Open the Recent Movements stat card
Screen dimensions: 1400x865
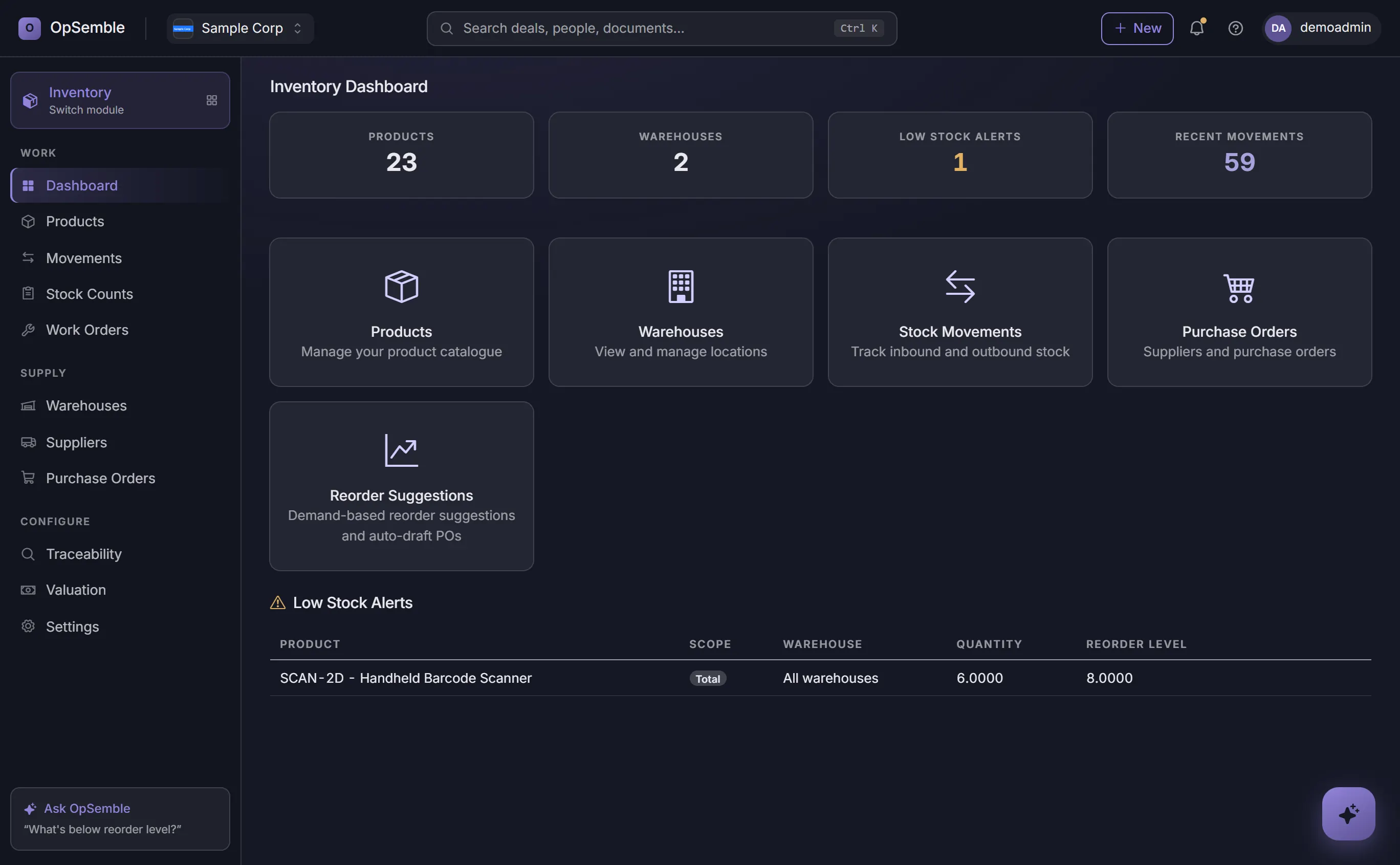[x=1239, y=155]
